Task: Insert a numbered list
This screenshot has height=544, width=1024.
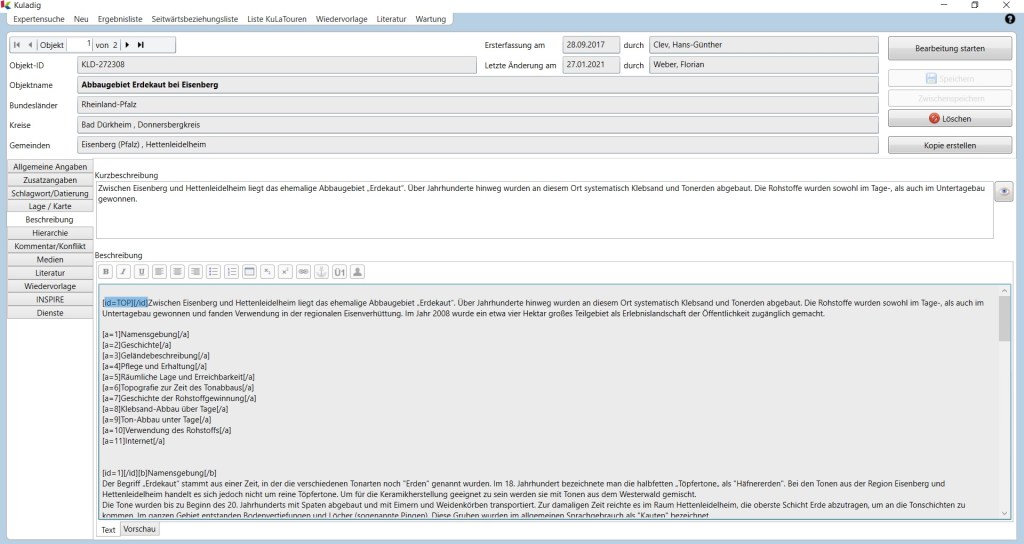Action: pyautogui.click(x=231, y=271)
